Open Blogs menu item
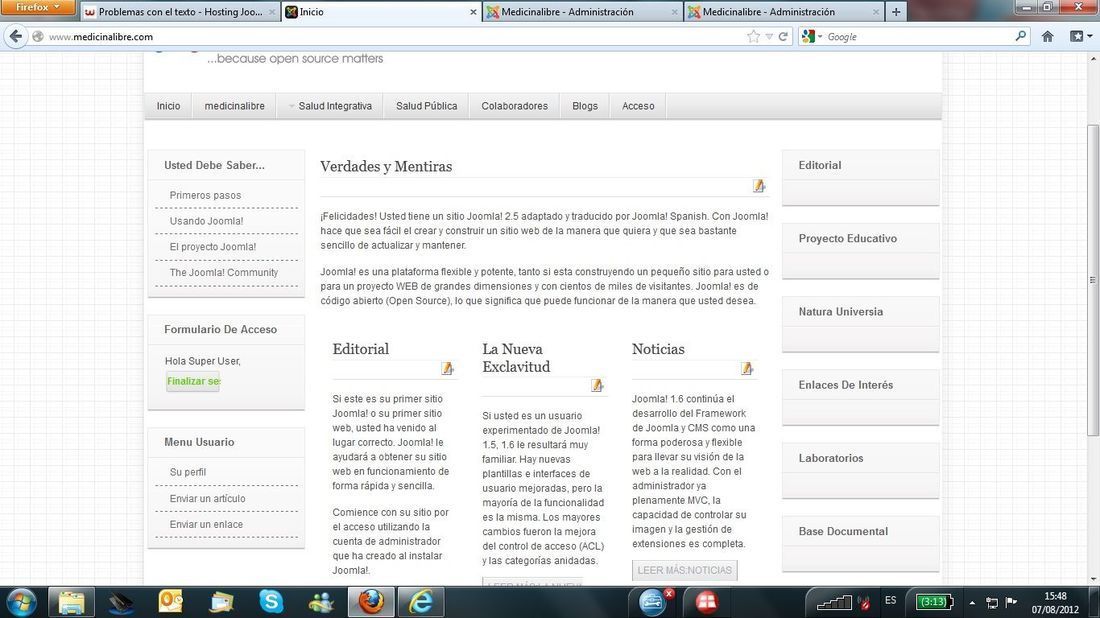This screenshot has height=618, width=1100. pos(585,106)
